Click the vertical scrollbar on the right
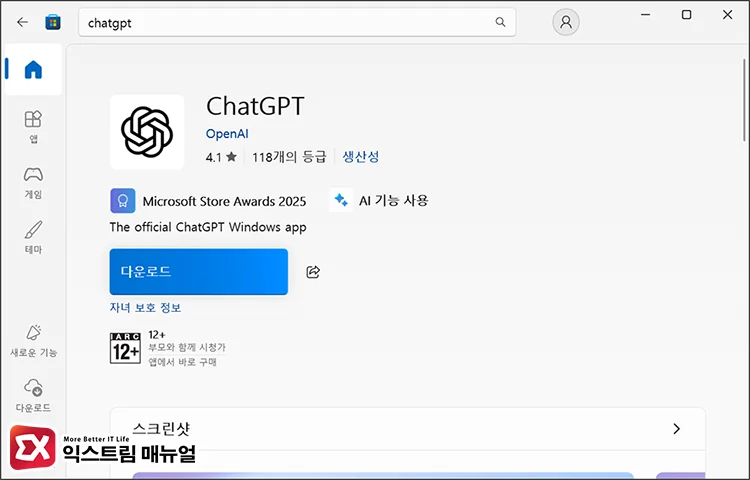This screenshot has width=750, height=480. point(744,99)
